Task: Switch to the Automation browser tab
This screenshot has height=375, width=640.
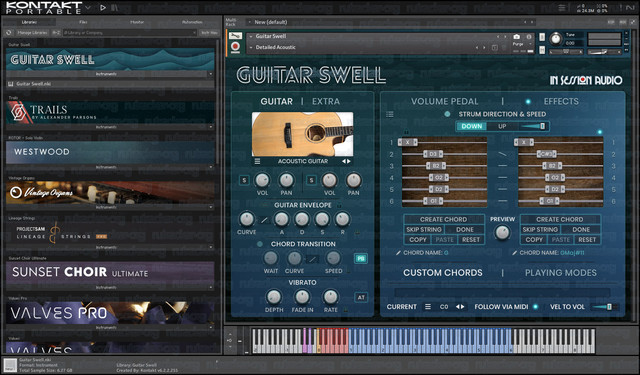Action: [x=192, y=22]
